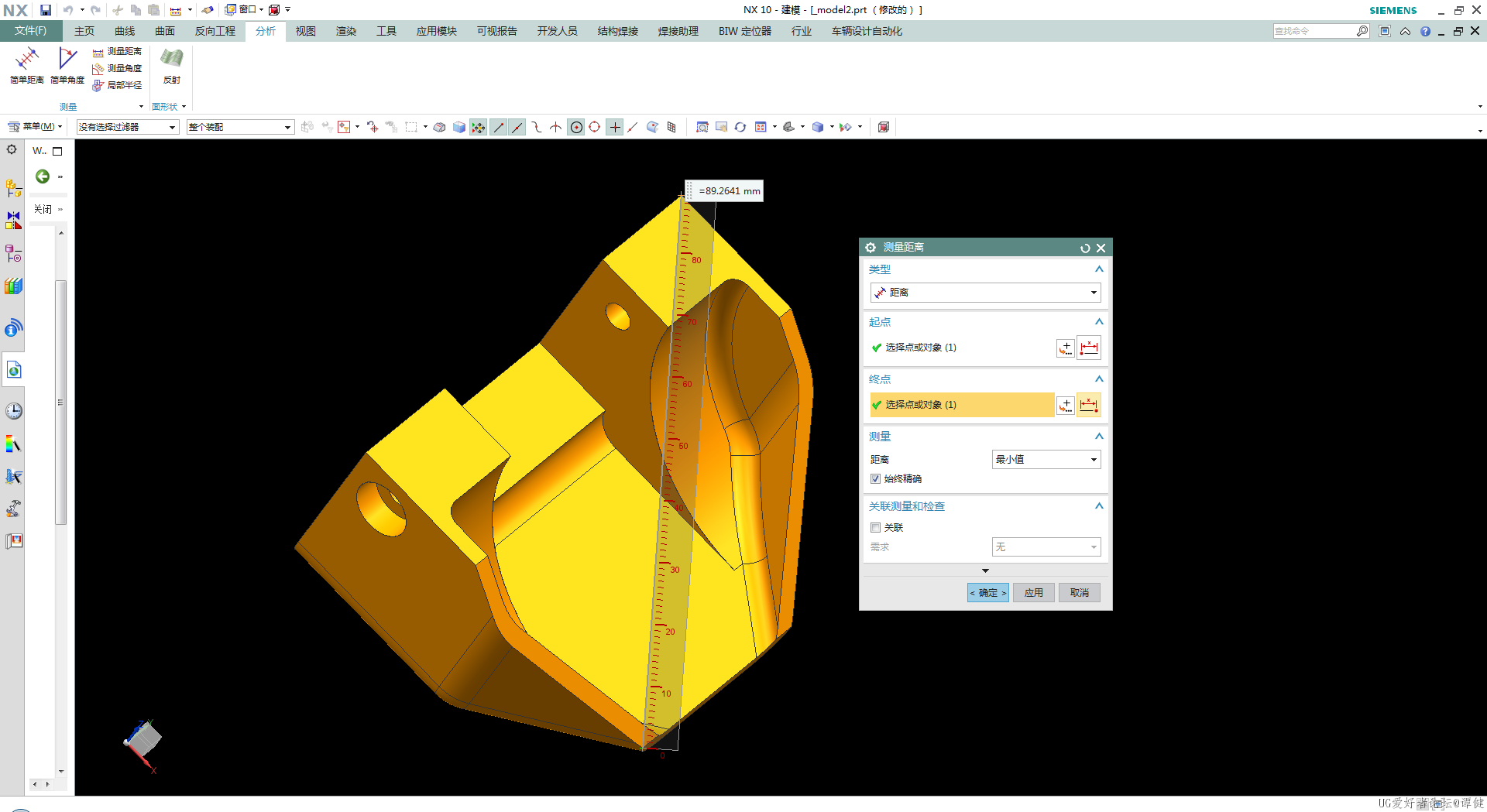
Task: Click the touch mode eraser-like icon in title bar
Action: point(207,10)
